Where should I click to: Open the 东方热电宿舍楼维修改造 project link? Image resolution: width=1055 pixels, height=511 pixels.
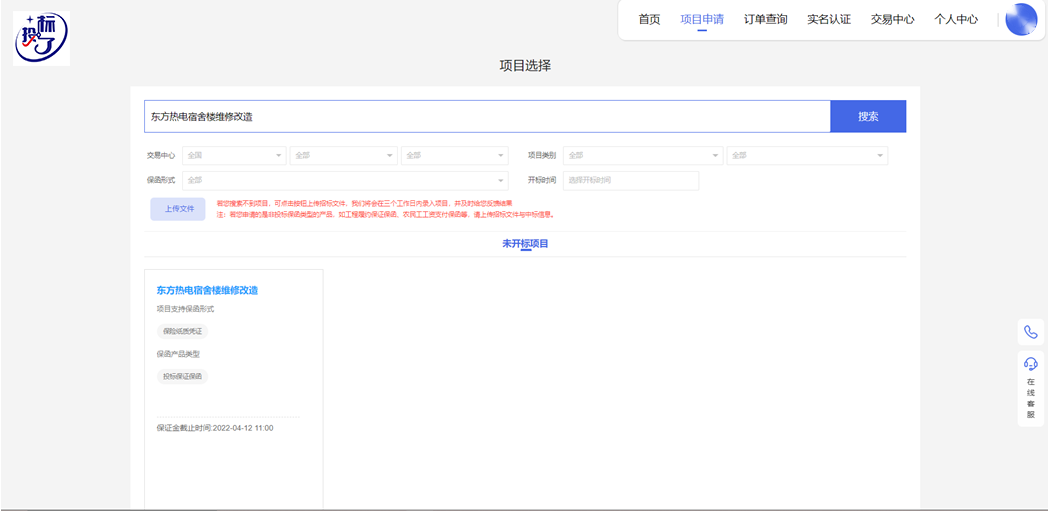(x=207, y=290)
